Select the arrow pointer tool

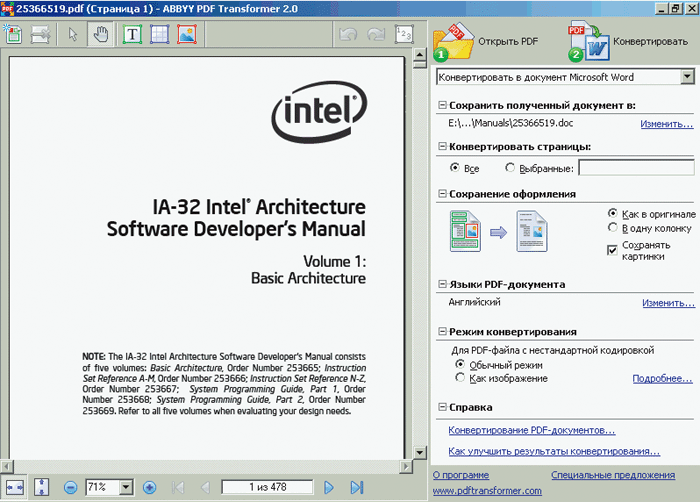pyautogui.click(x=73, y=34)
